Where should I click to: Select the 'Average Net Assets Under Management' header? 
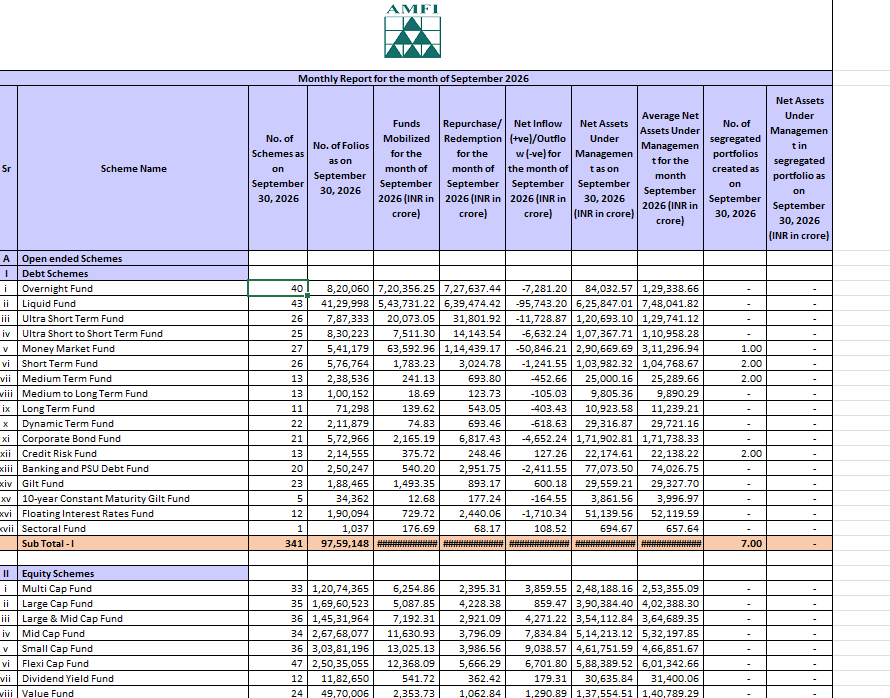(x=670, y=169)
